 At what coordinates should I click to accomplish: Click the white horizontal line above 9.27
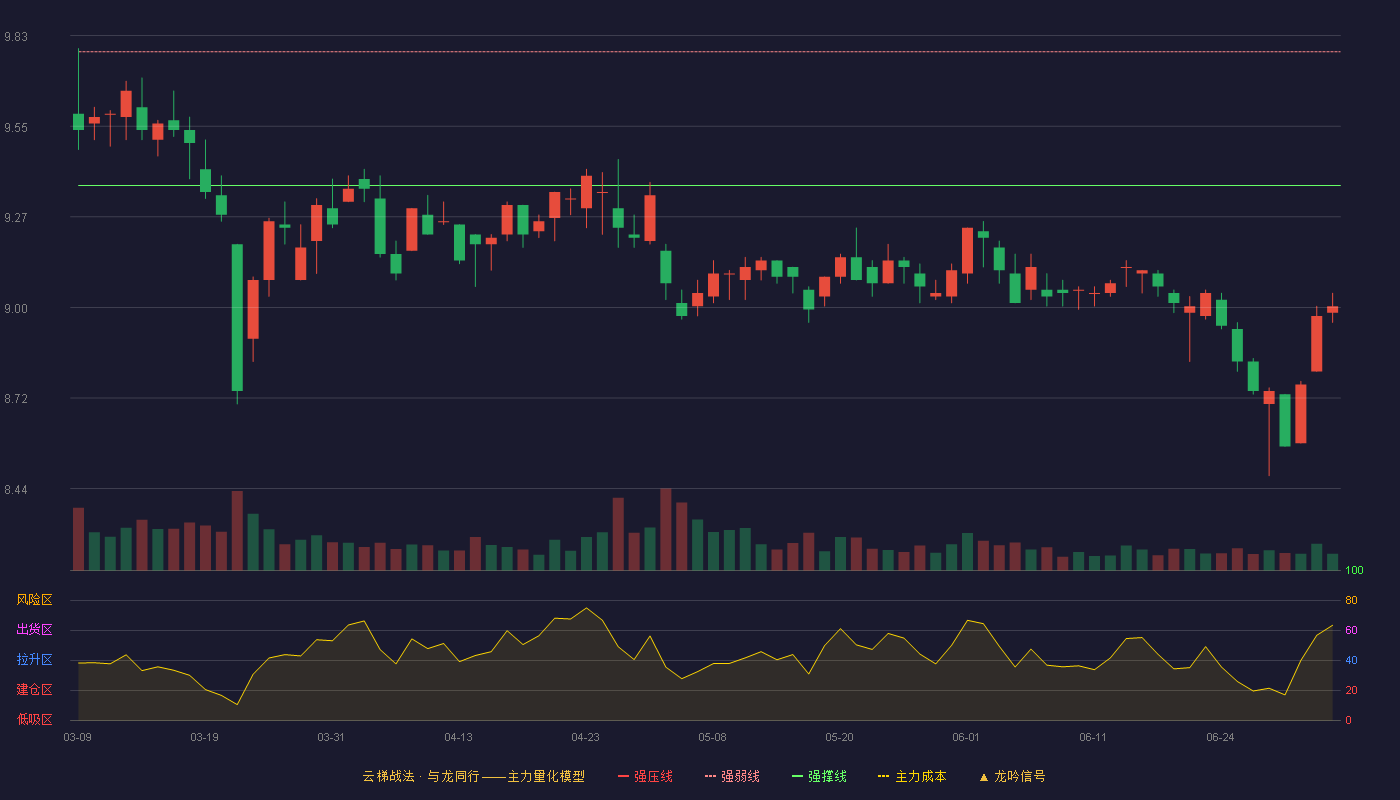[x=709, y=185]
